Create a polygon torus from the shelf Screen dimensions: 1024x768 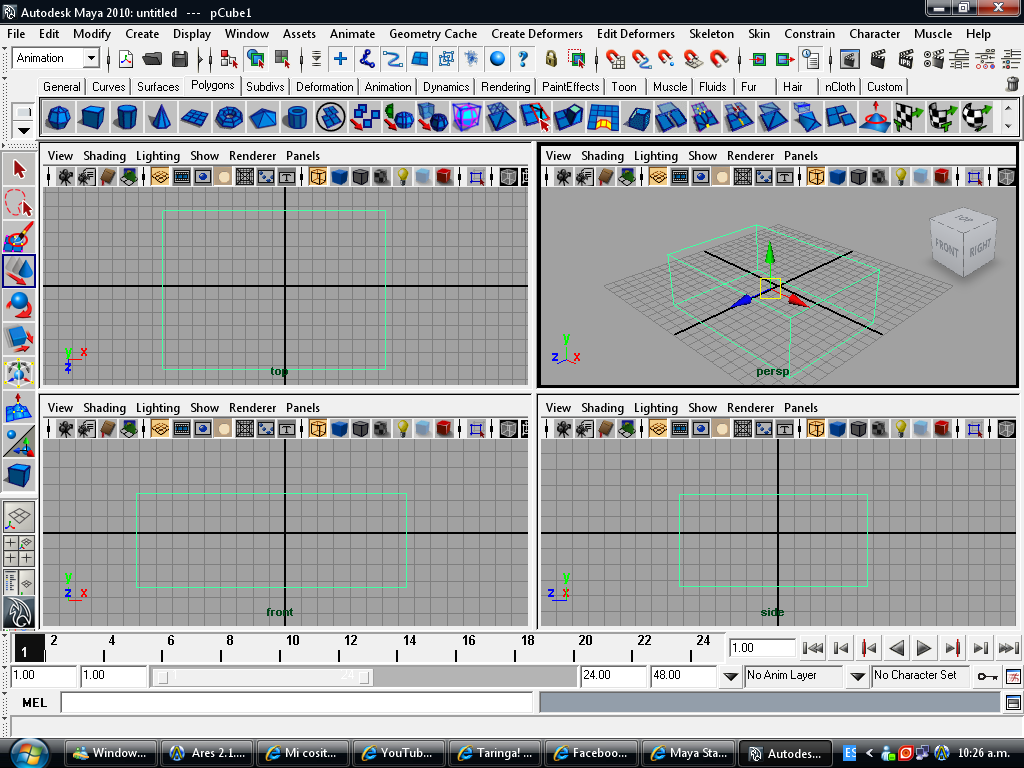(x=229, y=118)
